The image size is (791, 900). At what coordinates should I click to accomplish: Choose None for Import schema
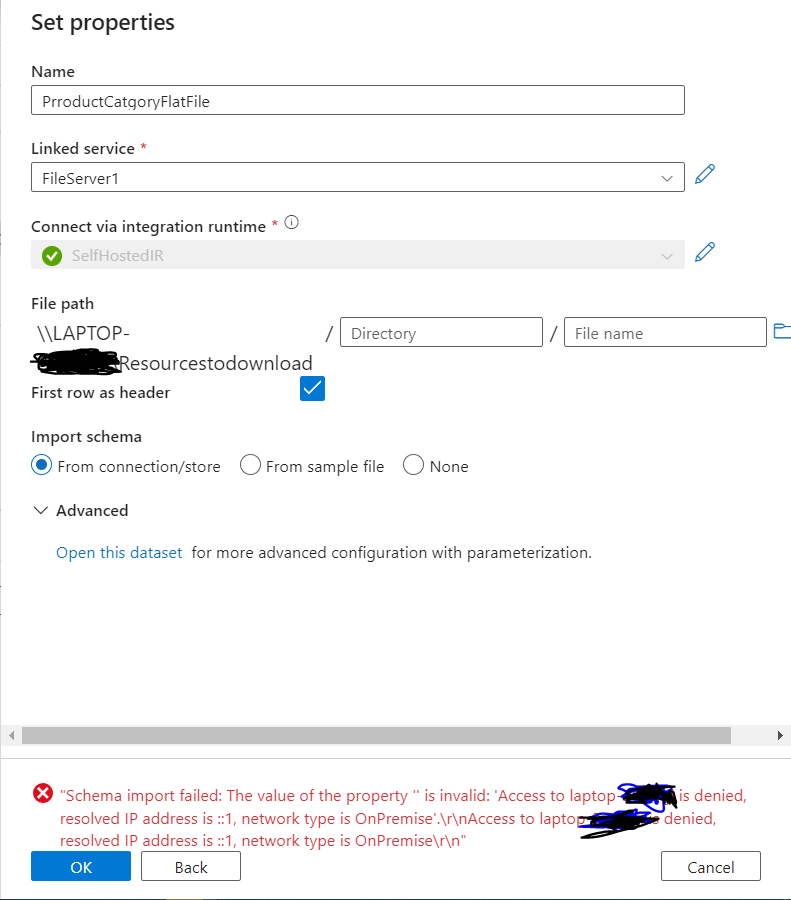[413, 465]
